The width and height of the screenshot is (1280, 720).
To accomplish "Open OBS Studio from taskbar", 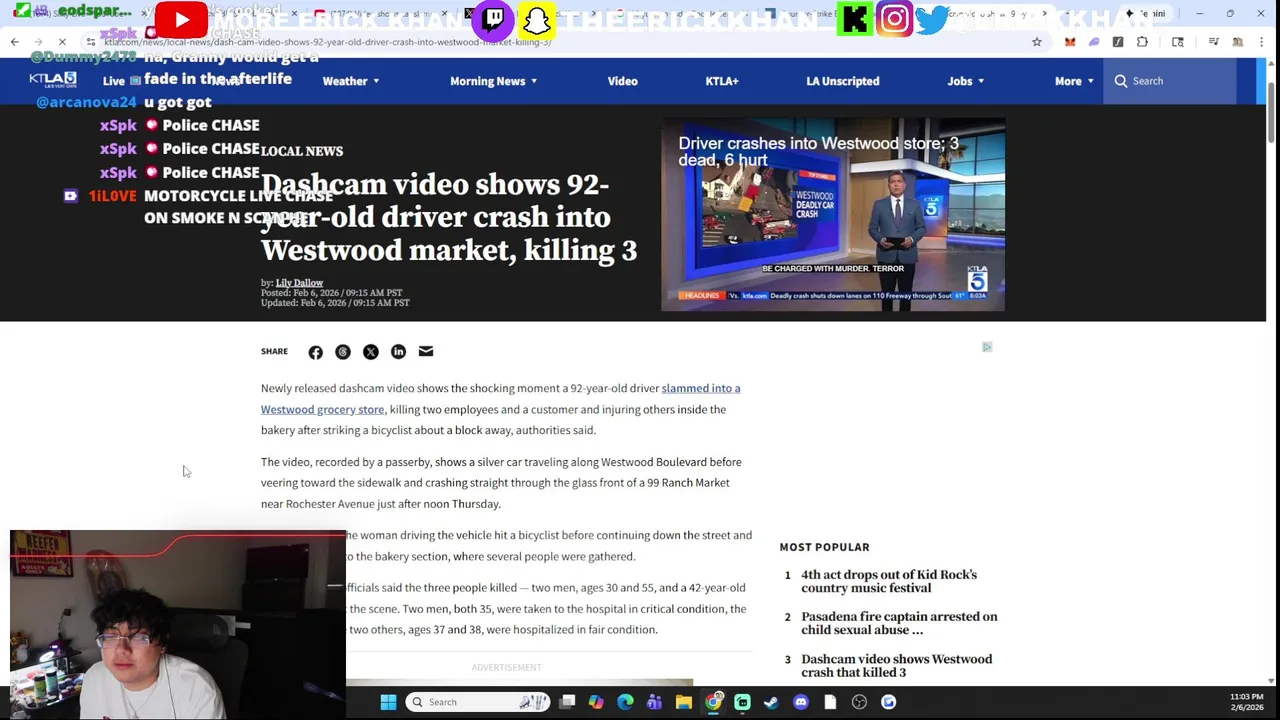I will point(859,702).
